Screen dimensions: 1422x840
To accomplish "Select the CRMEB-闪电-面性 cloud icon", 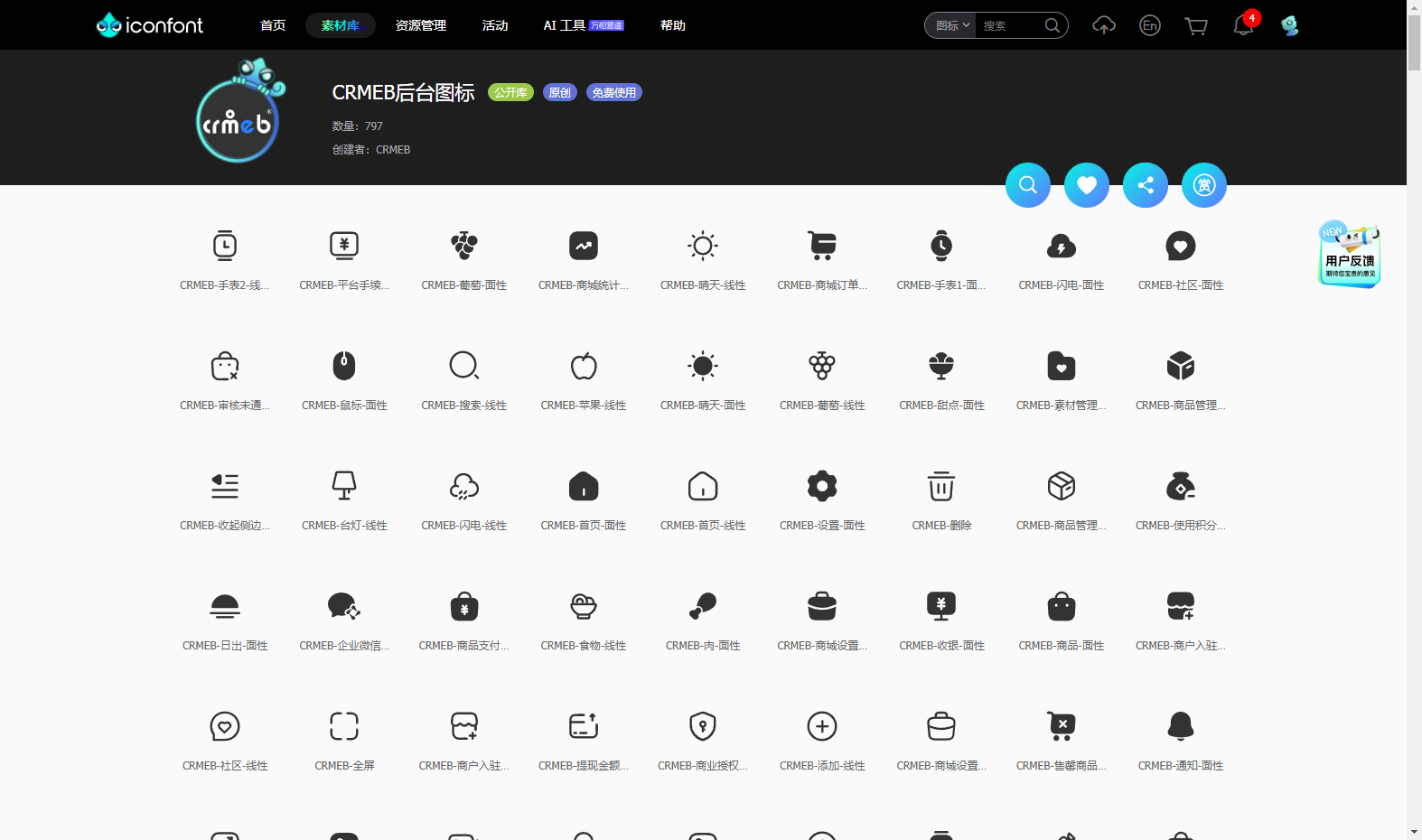I will pos(1062,246).
